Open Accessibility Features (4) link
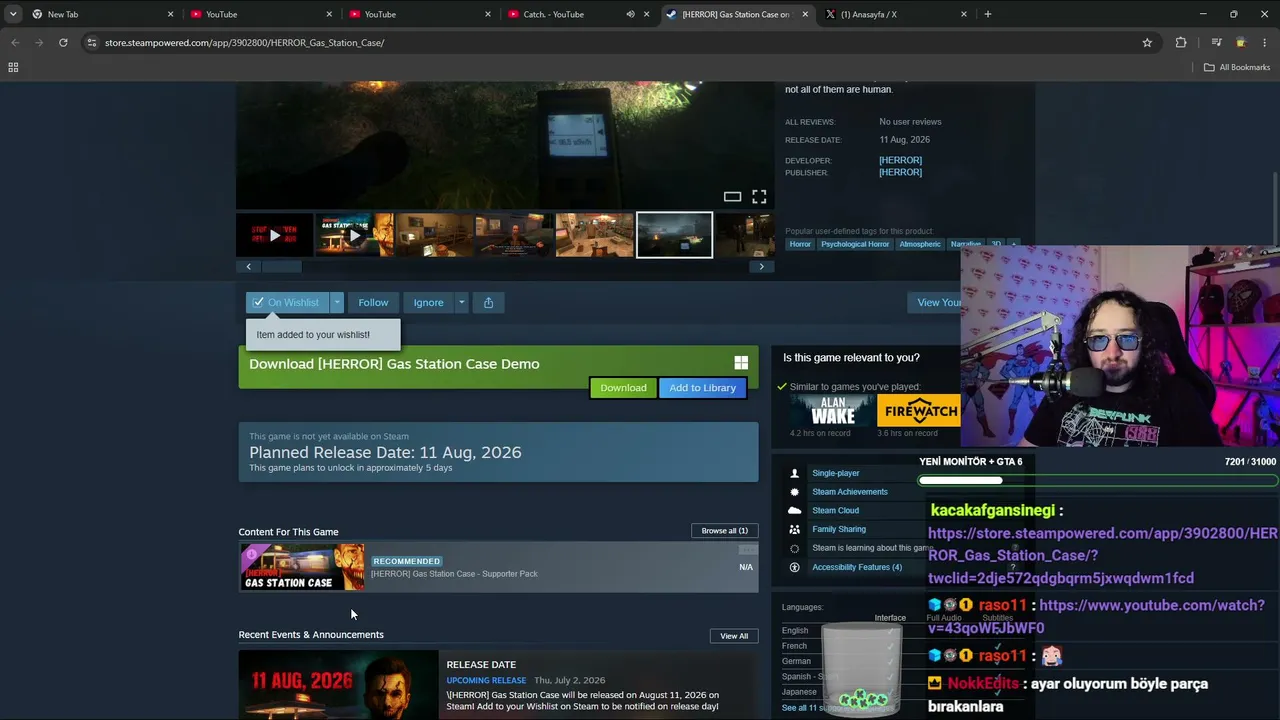The height and width of the screenshot is (720, 1280). pyautogui.click(x=857, y=567)
